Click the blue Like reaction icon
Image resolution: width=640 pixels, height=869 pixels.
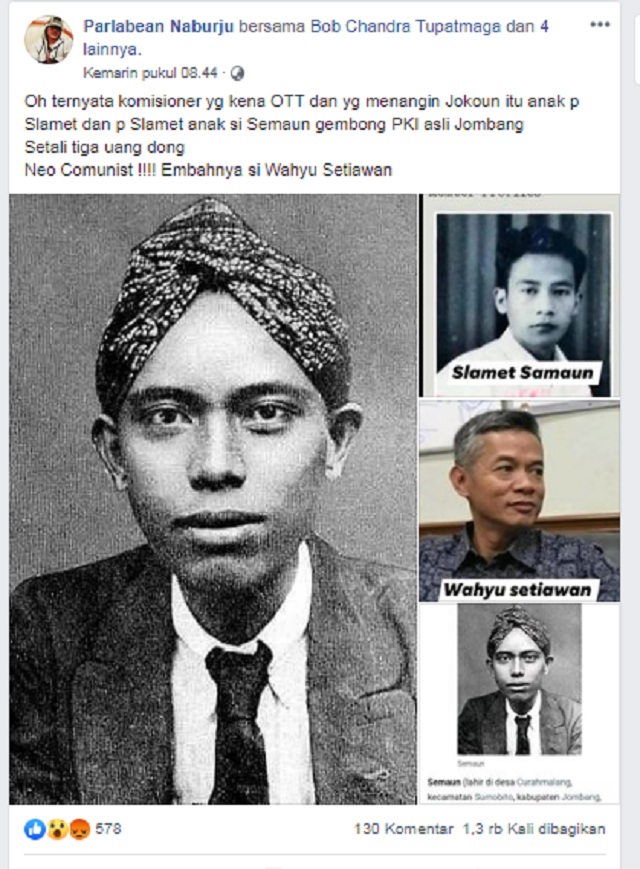pyautogui.click(x=35, y=829)
